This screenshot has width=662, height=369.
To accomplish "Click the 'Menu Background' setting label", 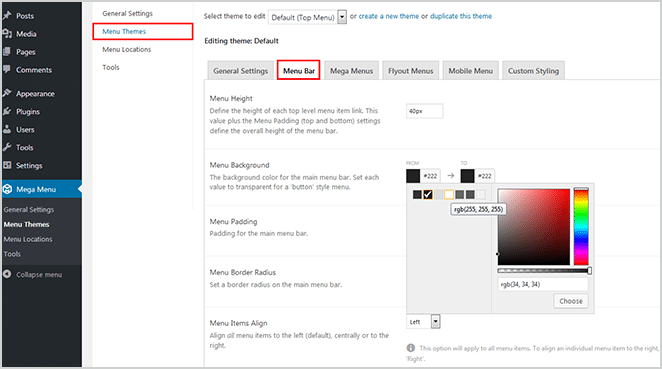I will (239, 165).
